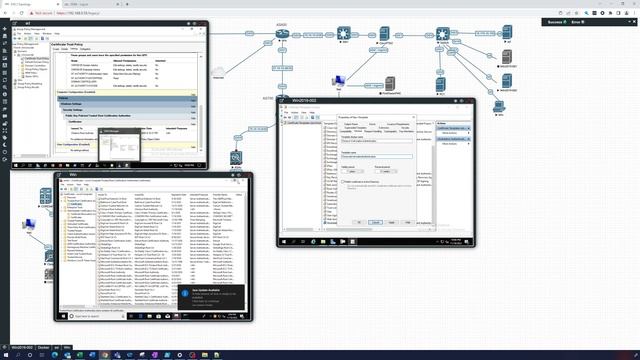
Task: Select Untrusted Certificates folder in certificate tree
Action: tap(78, 224)
